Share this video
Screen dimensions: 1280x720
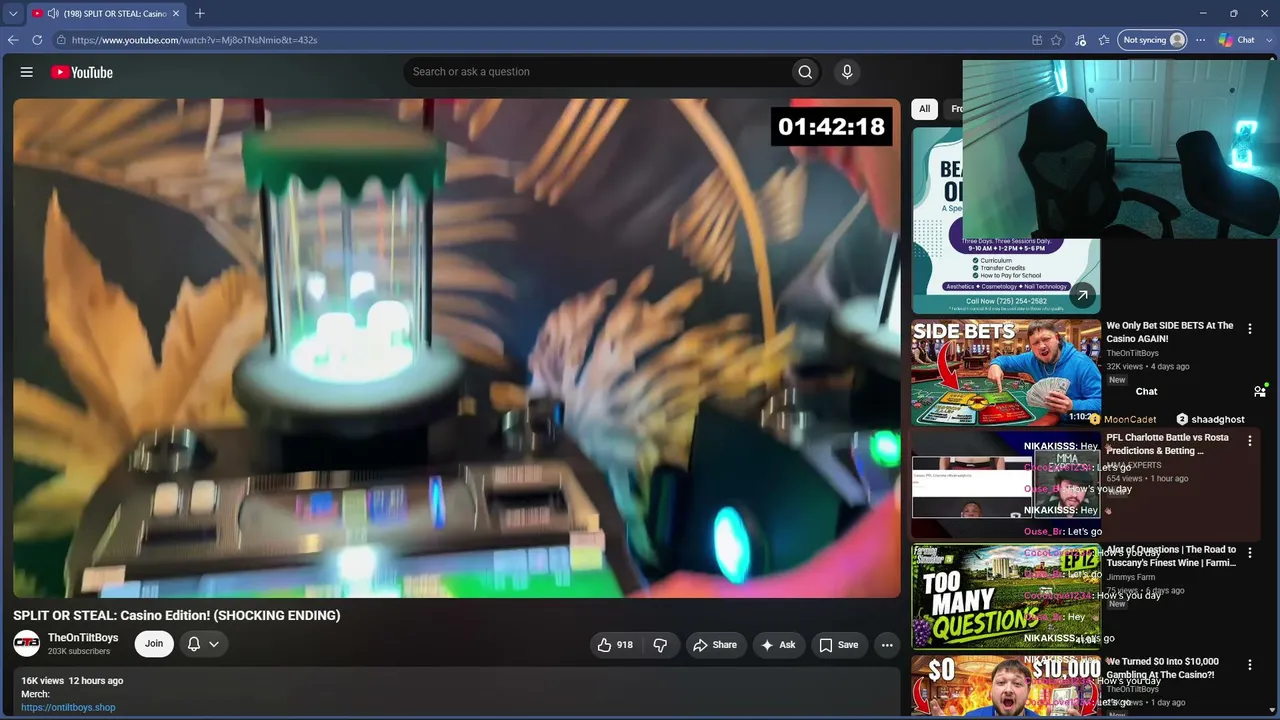715,645
